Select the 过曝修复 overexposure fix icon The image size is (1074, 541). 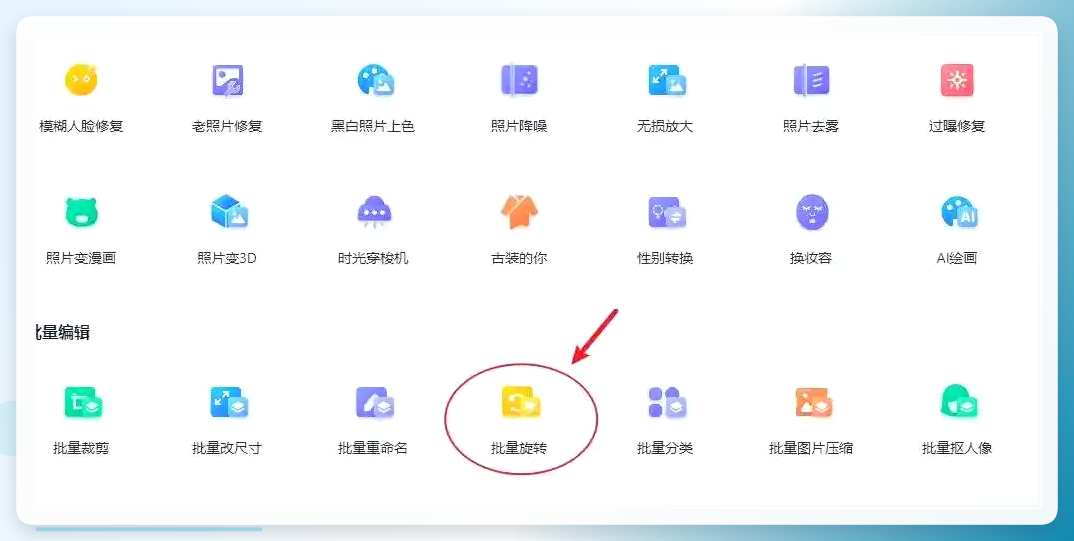(957, 80)
